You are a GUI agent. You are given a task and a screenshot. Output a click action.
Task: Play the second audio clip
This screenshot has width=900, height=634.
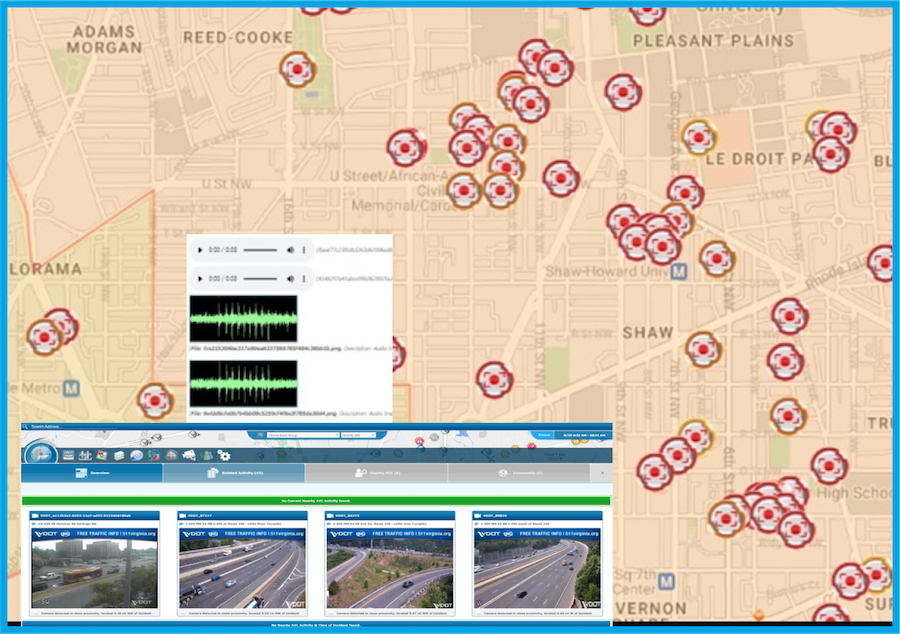[x=200, y=279]
